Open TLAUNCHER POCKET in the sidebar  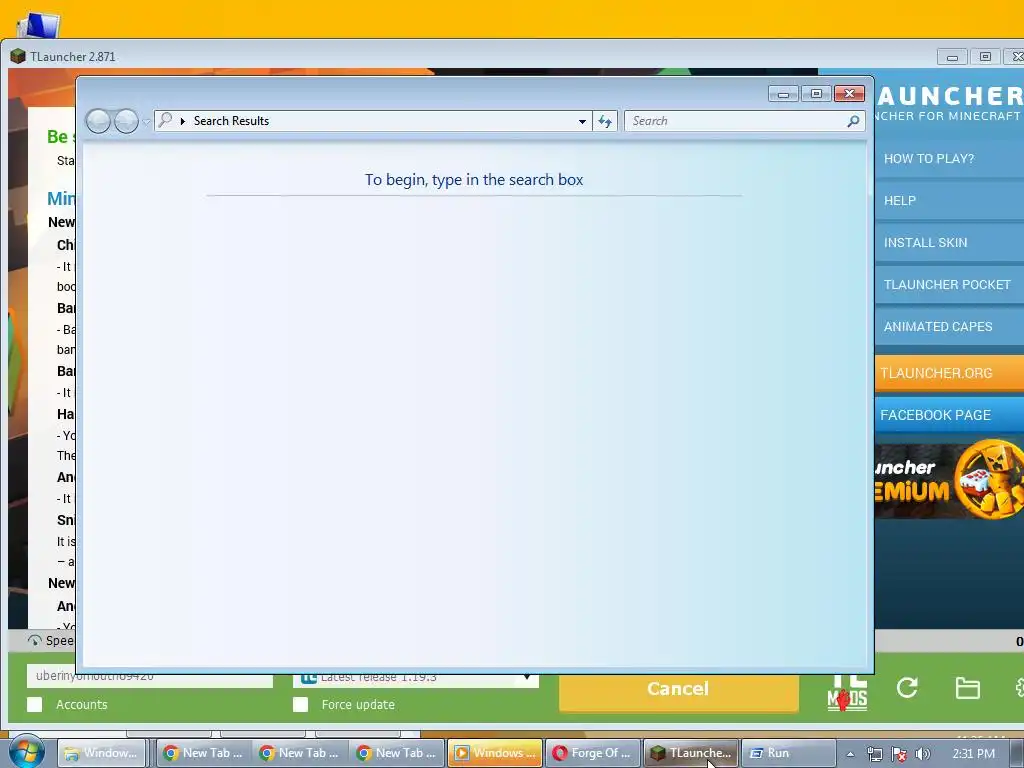tap(949, 285)
